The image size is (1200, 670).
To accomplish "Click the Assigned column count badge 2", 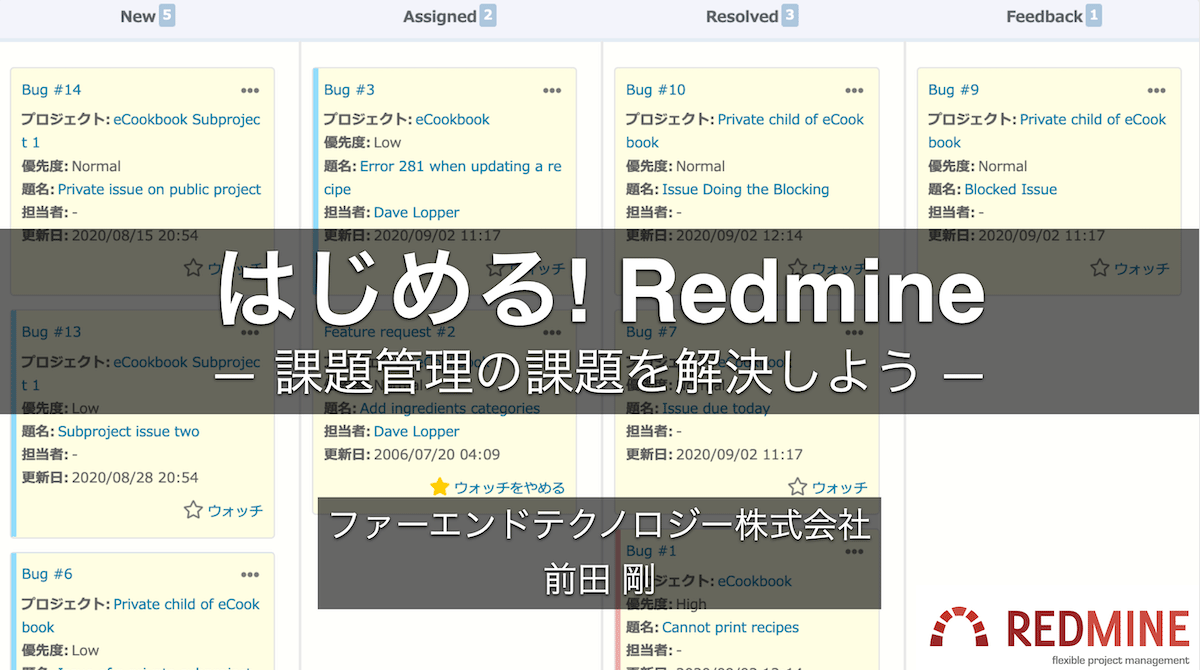I will pyautogui.click(x=487, y=16).
